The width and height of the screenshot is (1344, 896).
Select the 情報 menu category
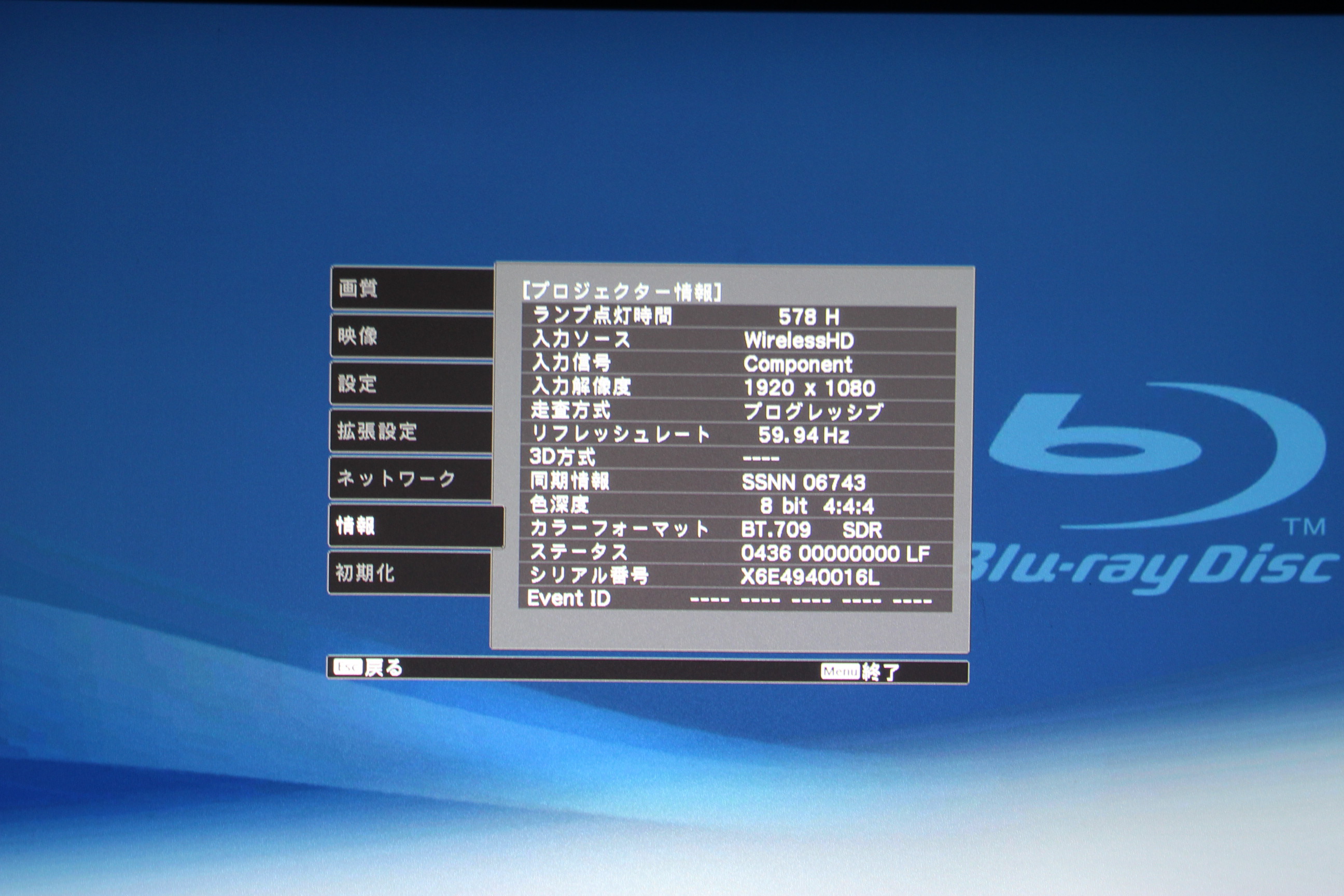[416, 526]
